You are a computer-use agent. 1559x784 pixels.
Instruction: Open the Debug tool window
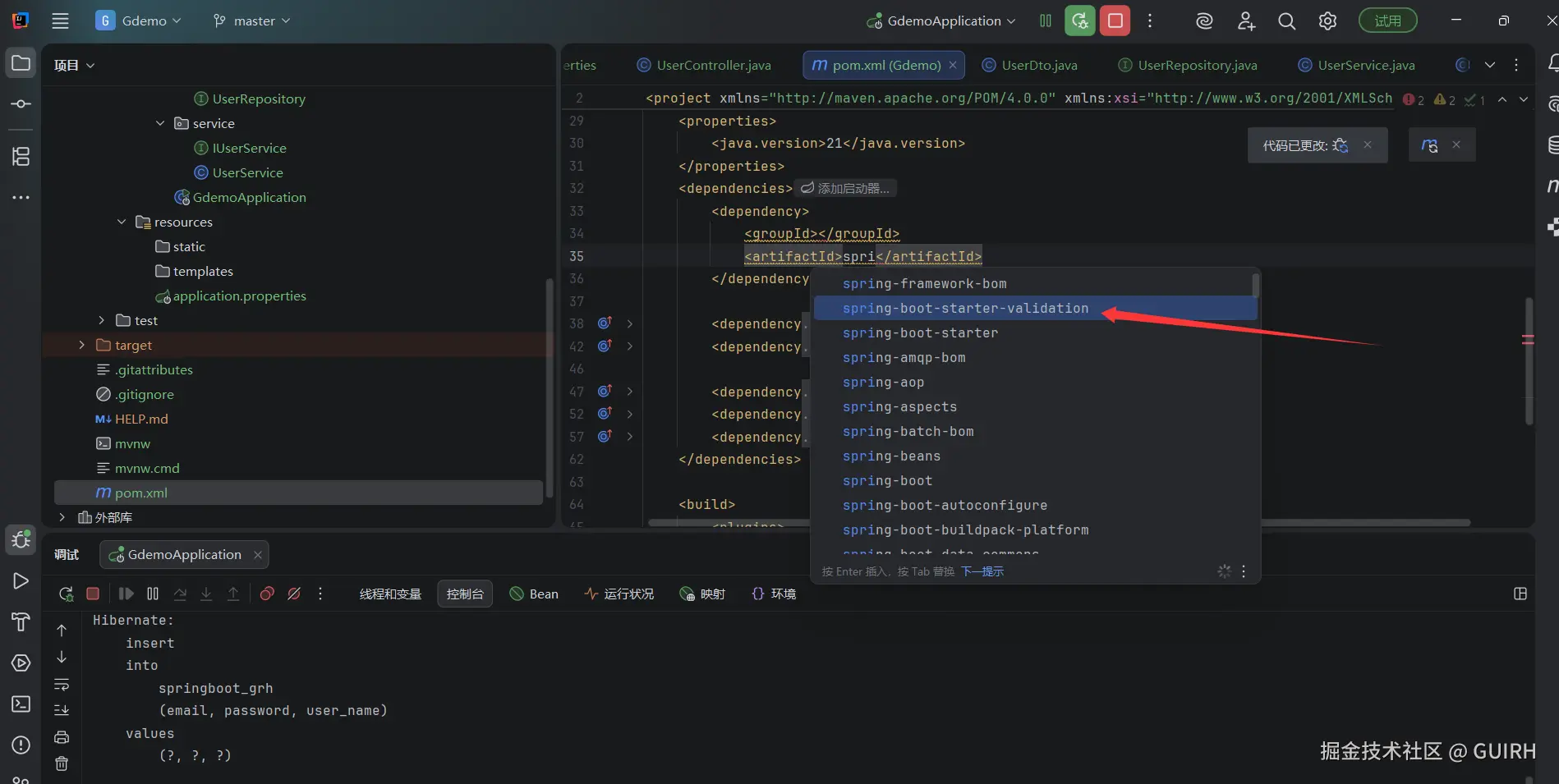(21, 539)
